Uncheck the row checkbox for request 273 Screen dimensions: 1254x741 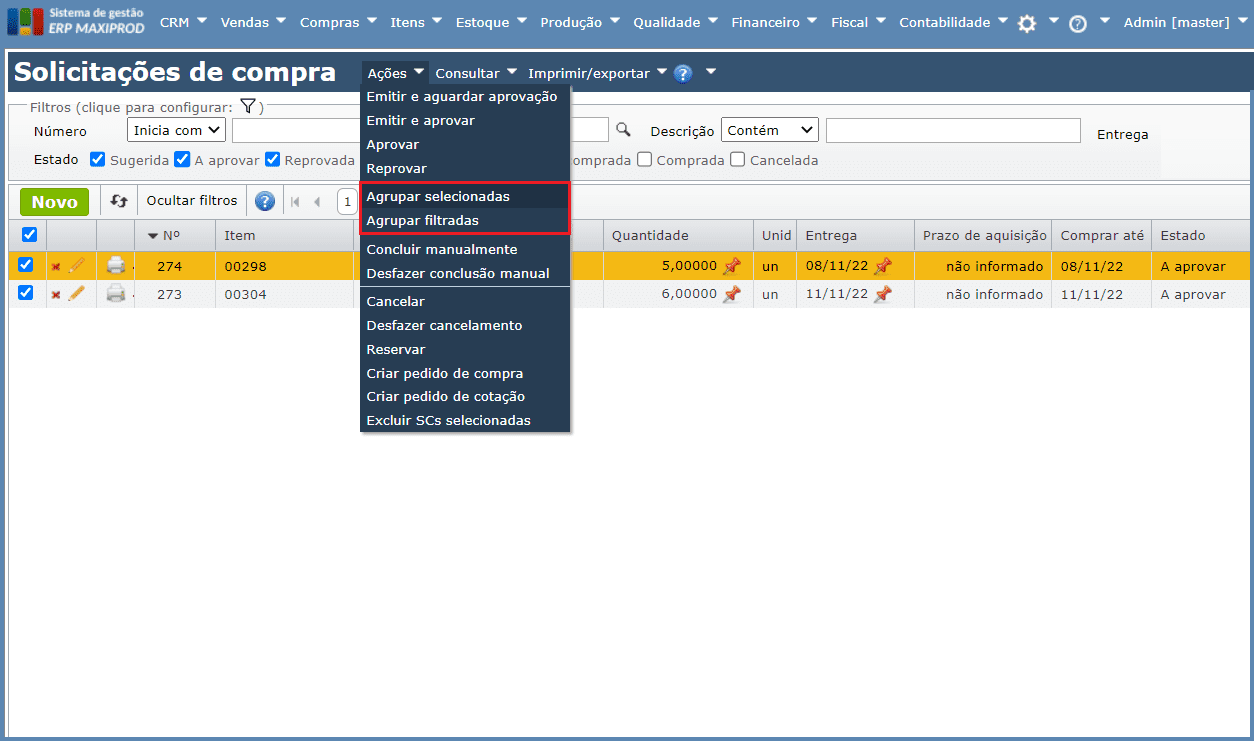(26, 293)
